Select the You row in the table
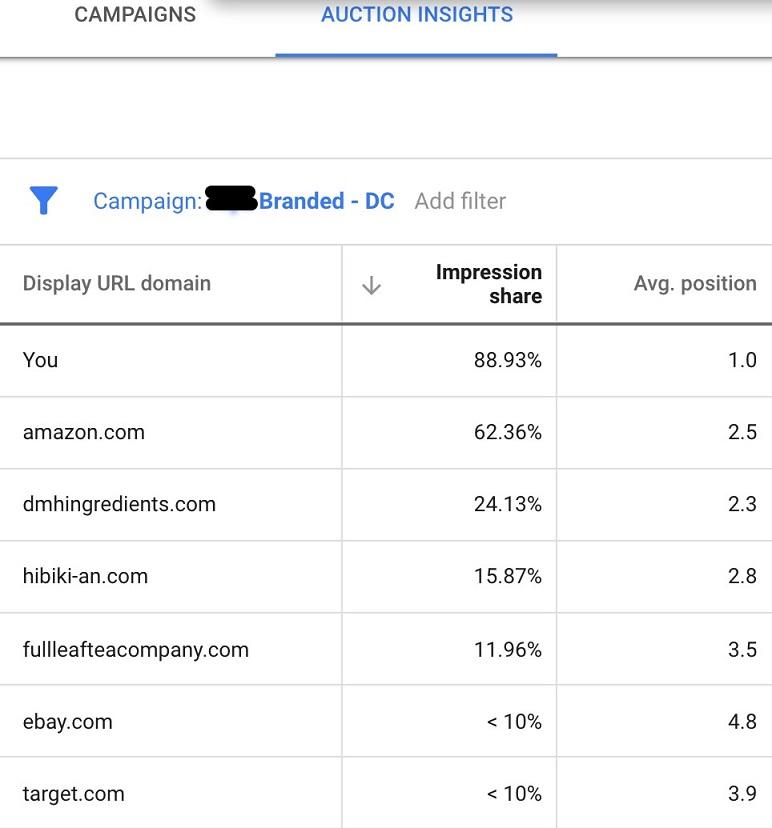 pyautogui.click(x=40, y=360)
